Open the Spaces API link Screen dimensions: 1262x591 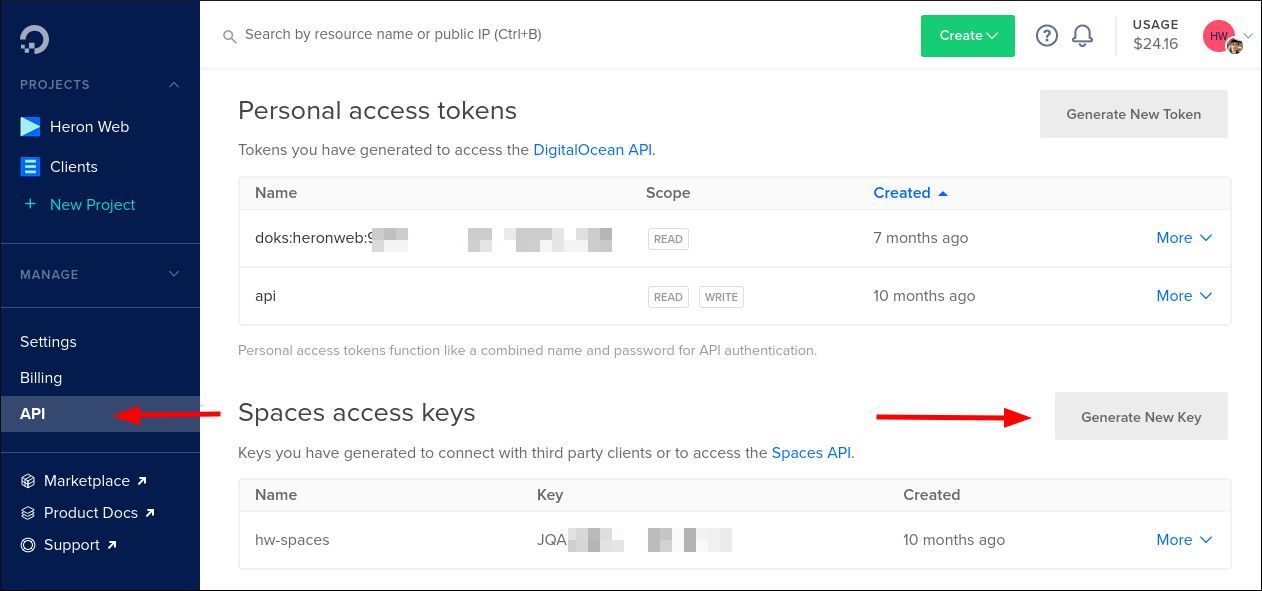point(811,452)
